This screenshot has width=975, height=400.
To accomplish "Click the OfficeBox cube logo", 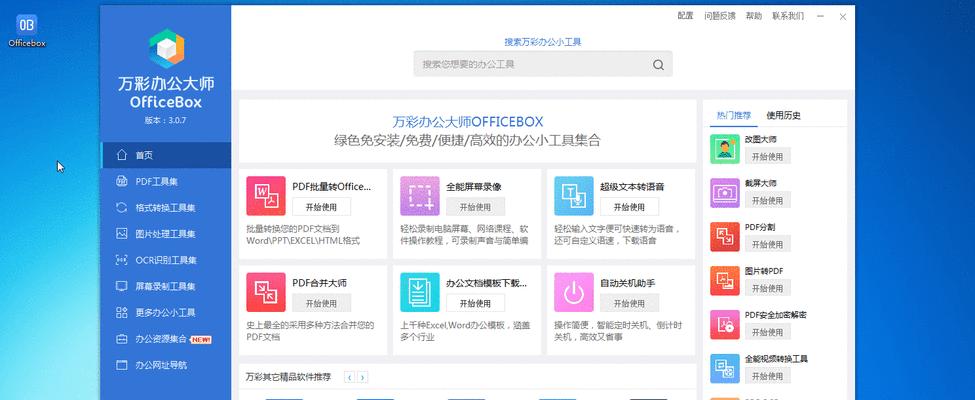I will 166,49.
